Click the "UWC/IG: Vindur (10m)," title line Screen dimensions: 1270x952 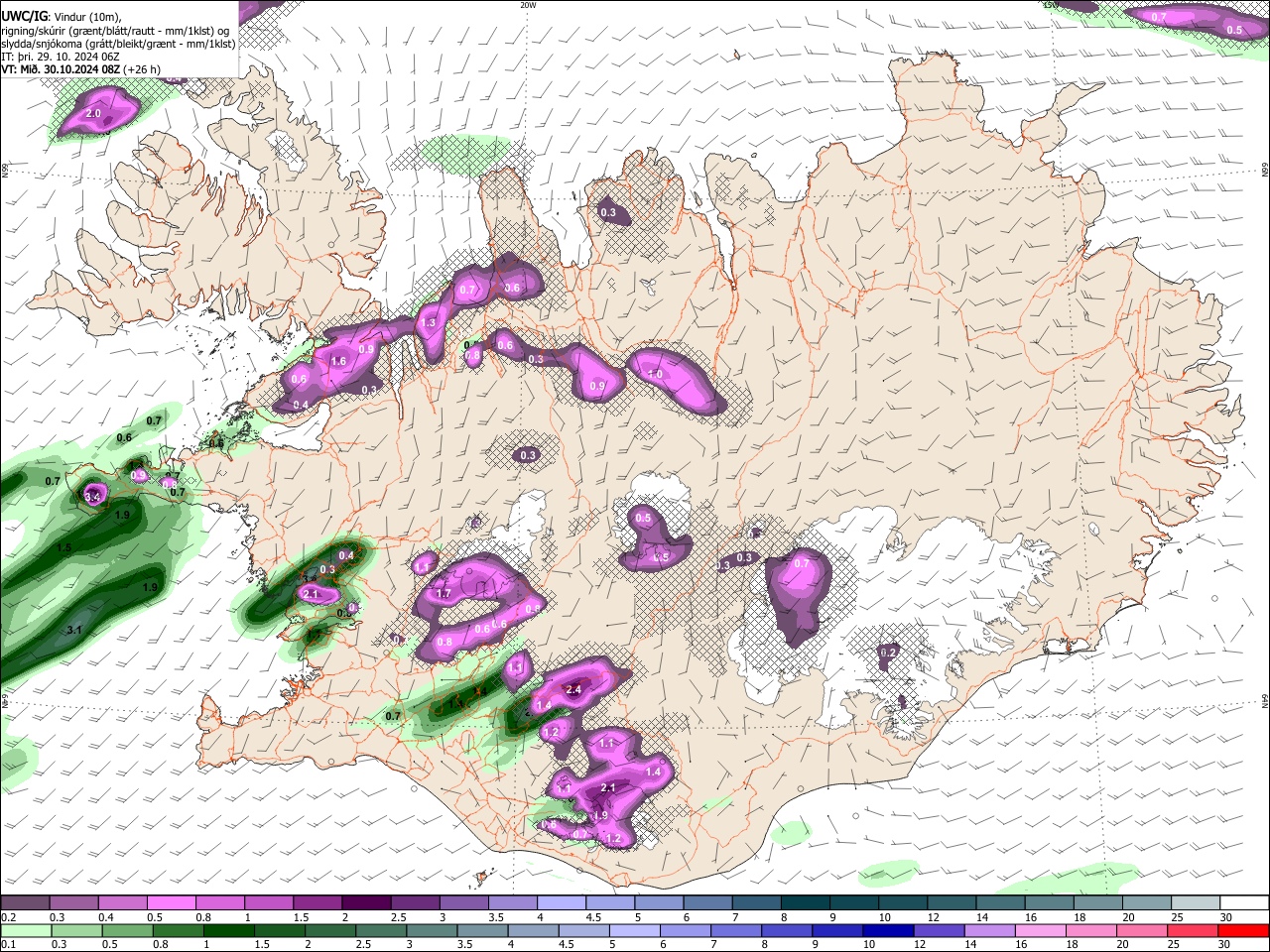click(x=62, y=17)
